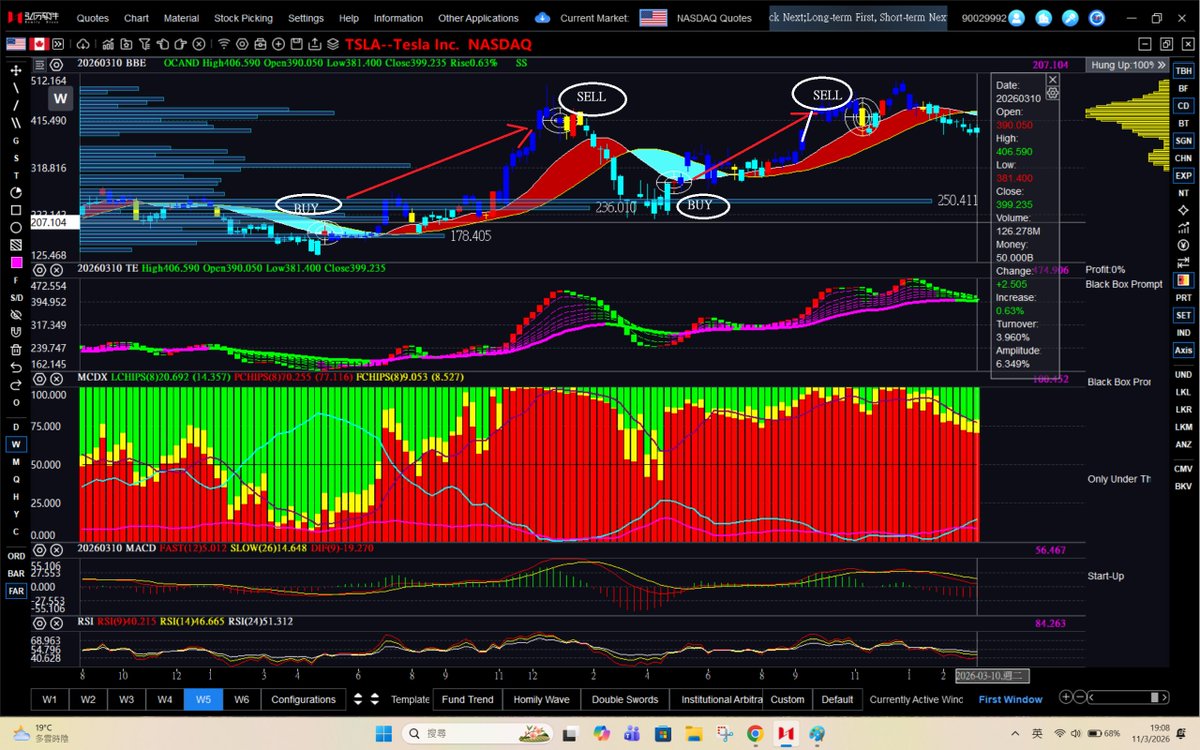Switch to quarterly period Q
The width and height of the screenshot is (1200, 750).
[16, 480]
